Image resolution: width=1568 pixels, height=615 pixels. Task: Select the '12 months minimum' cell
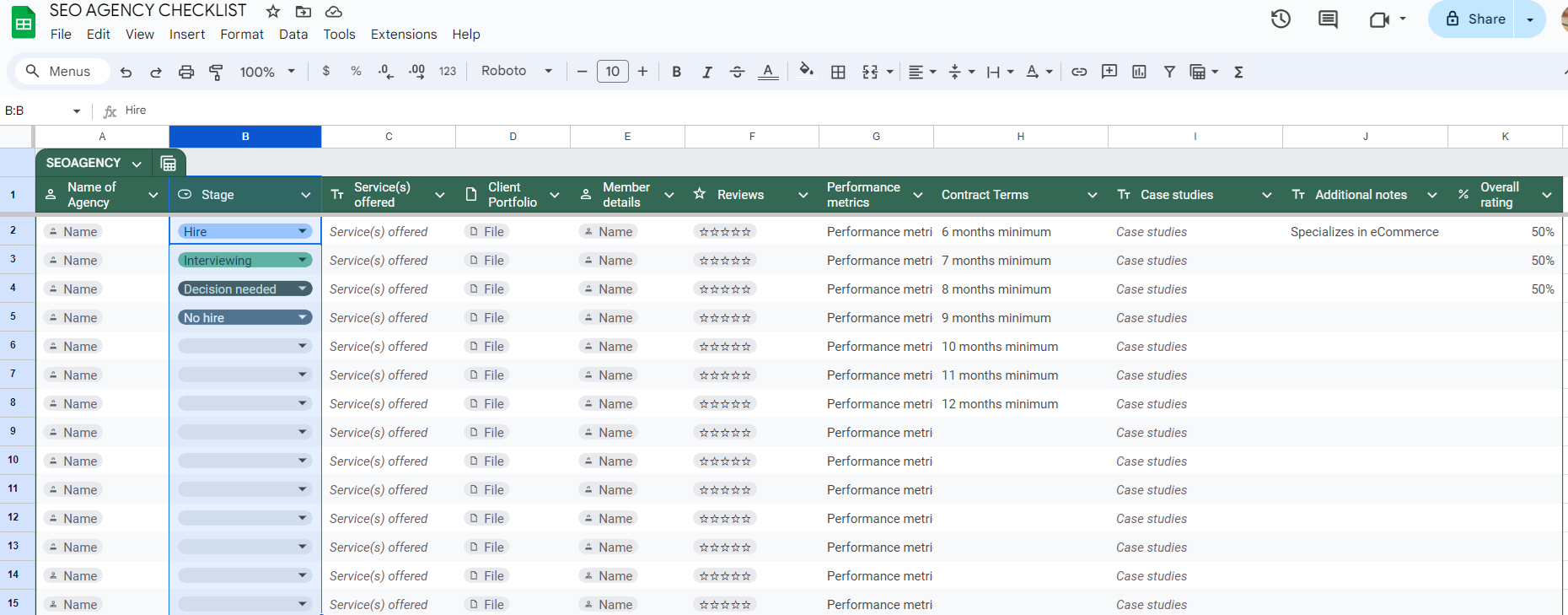[x=1020, y=403]
